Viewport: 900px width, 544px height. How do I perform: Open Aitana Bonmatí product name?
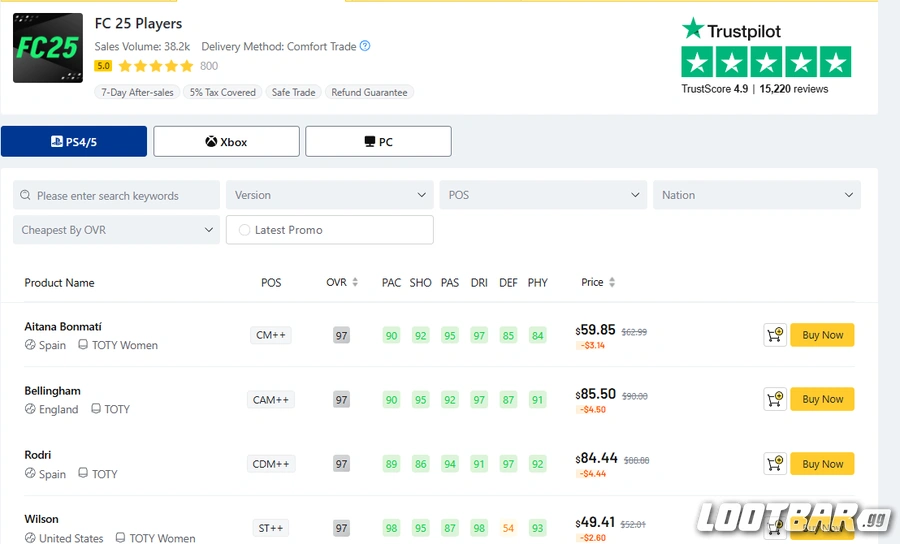63,327
